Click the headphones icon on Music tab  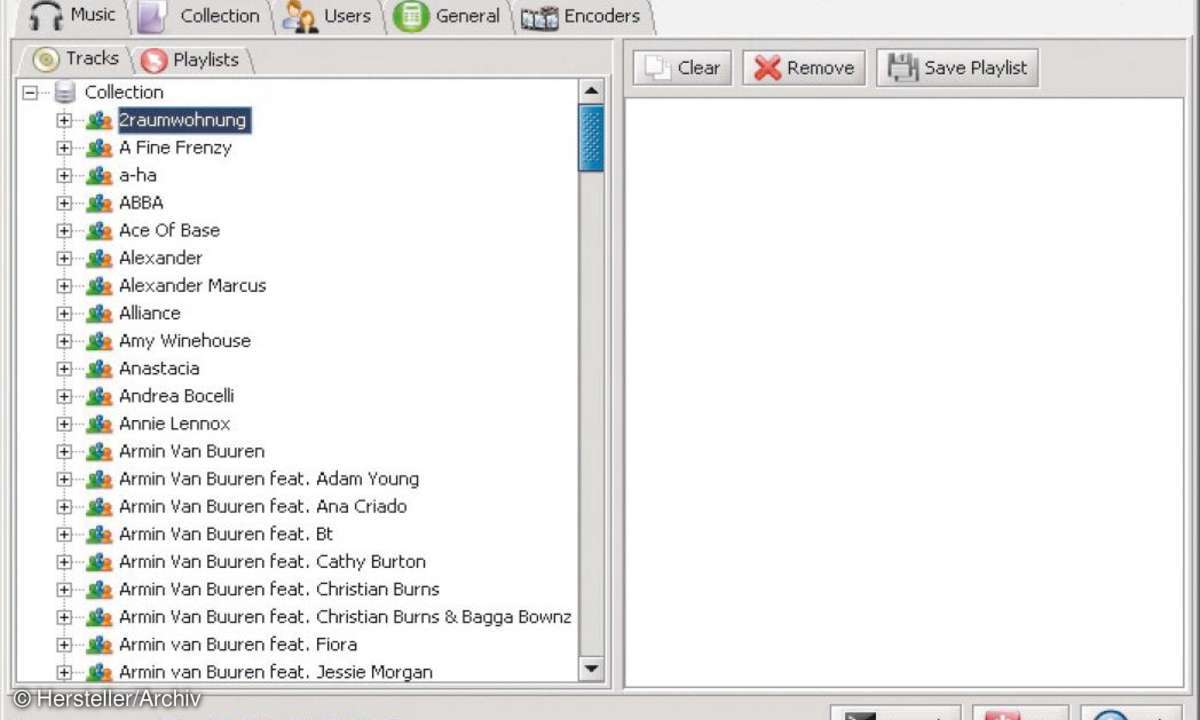[46, 16]
